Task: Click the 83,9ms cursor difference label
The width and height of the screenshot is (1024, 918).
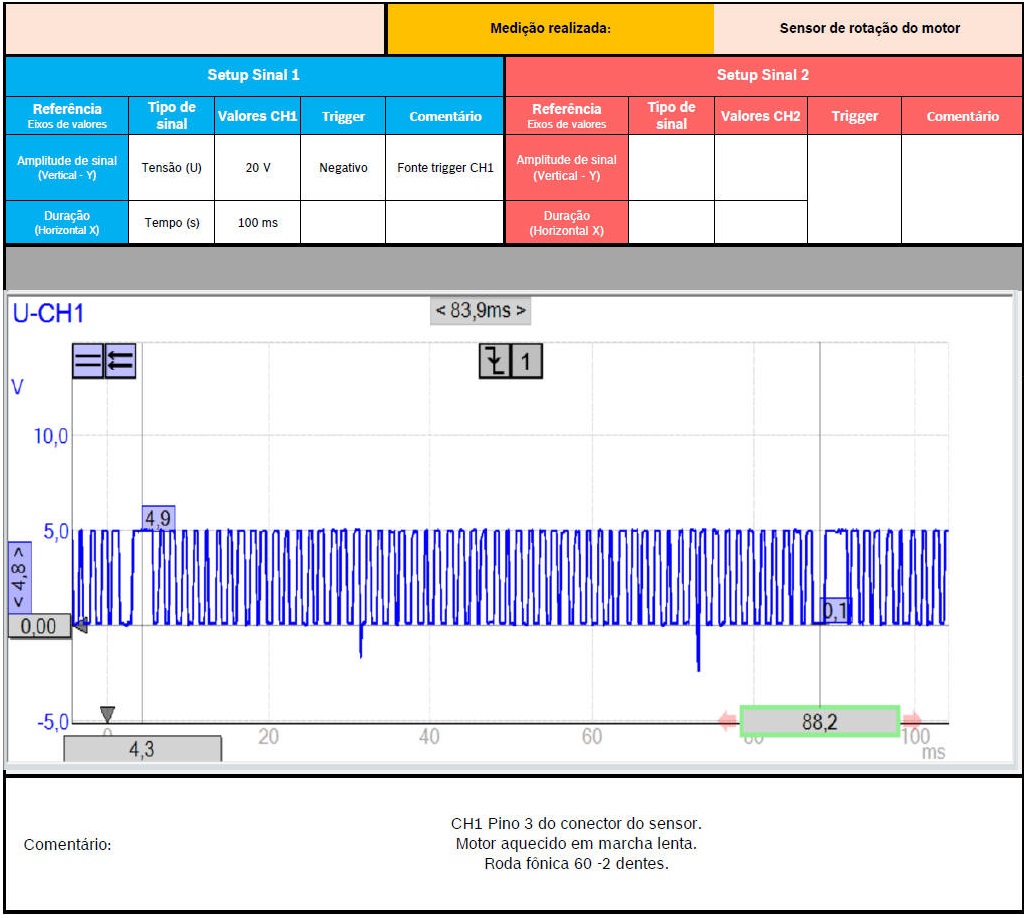Action: coord(480,311)
